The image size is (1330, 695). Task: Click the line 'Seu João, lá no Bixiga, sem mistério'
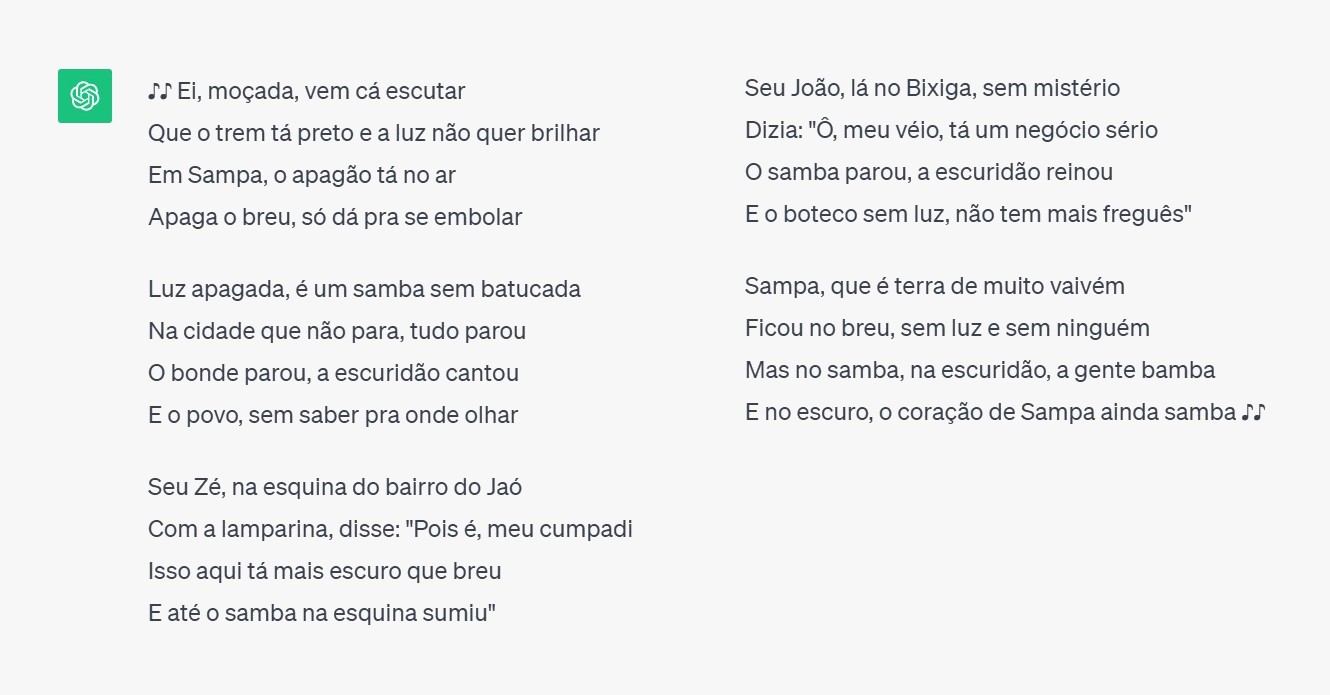[932, 88]
